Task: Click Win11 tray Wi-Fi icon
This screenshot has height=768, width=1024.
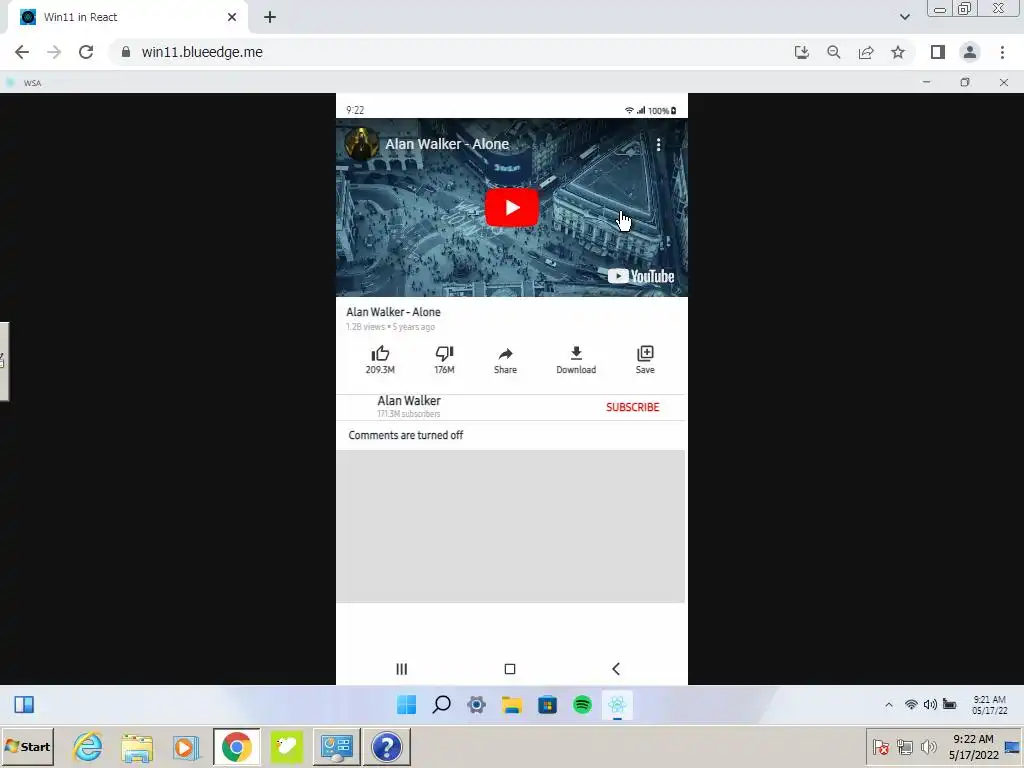Action: pyautogui.click(x=911, y=705)
